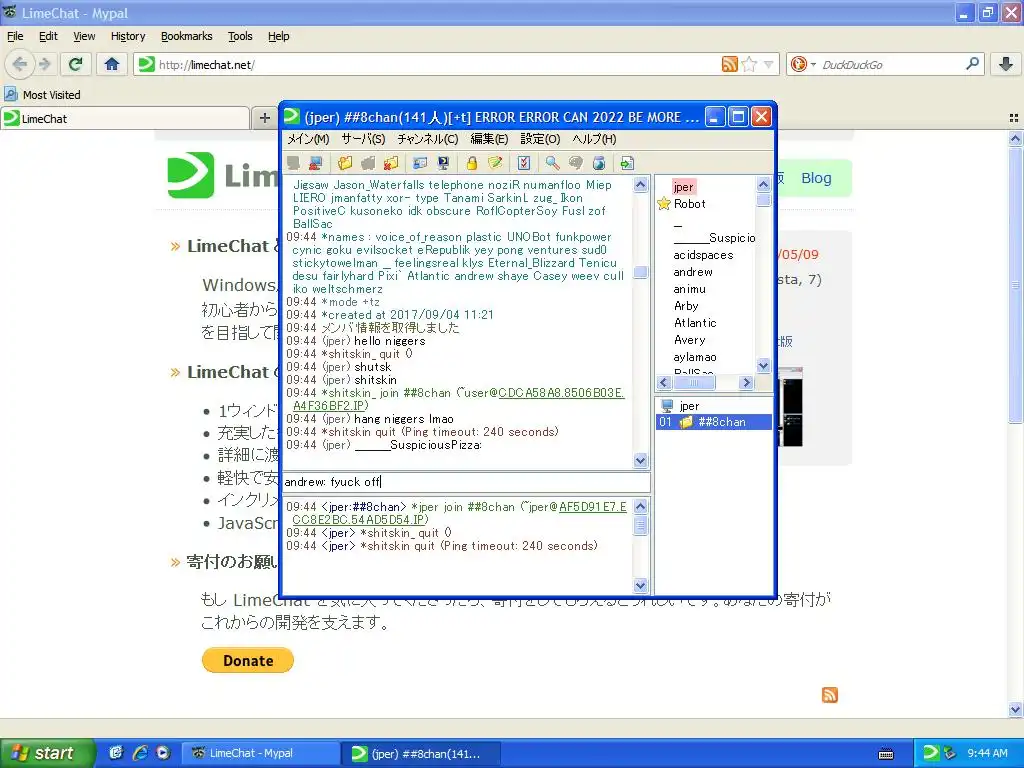Click the checklist icon with red checkmarks
Screen dimensions: 1024x768
524,163
